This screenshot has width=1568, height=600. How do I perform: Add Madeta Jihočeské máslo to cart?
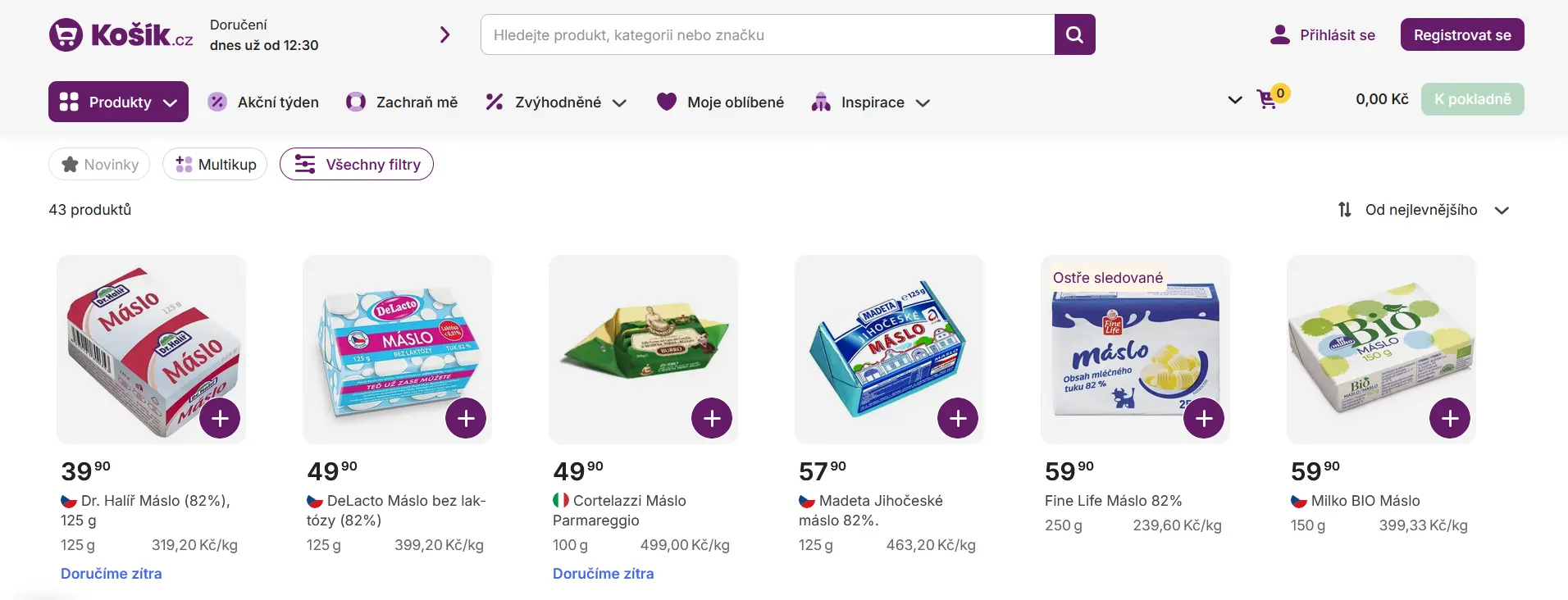[x=958, y=418]
